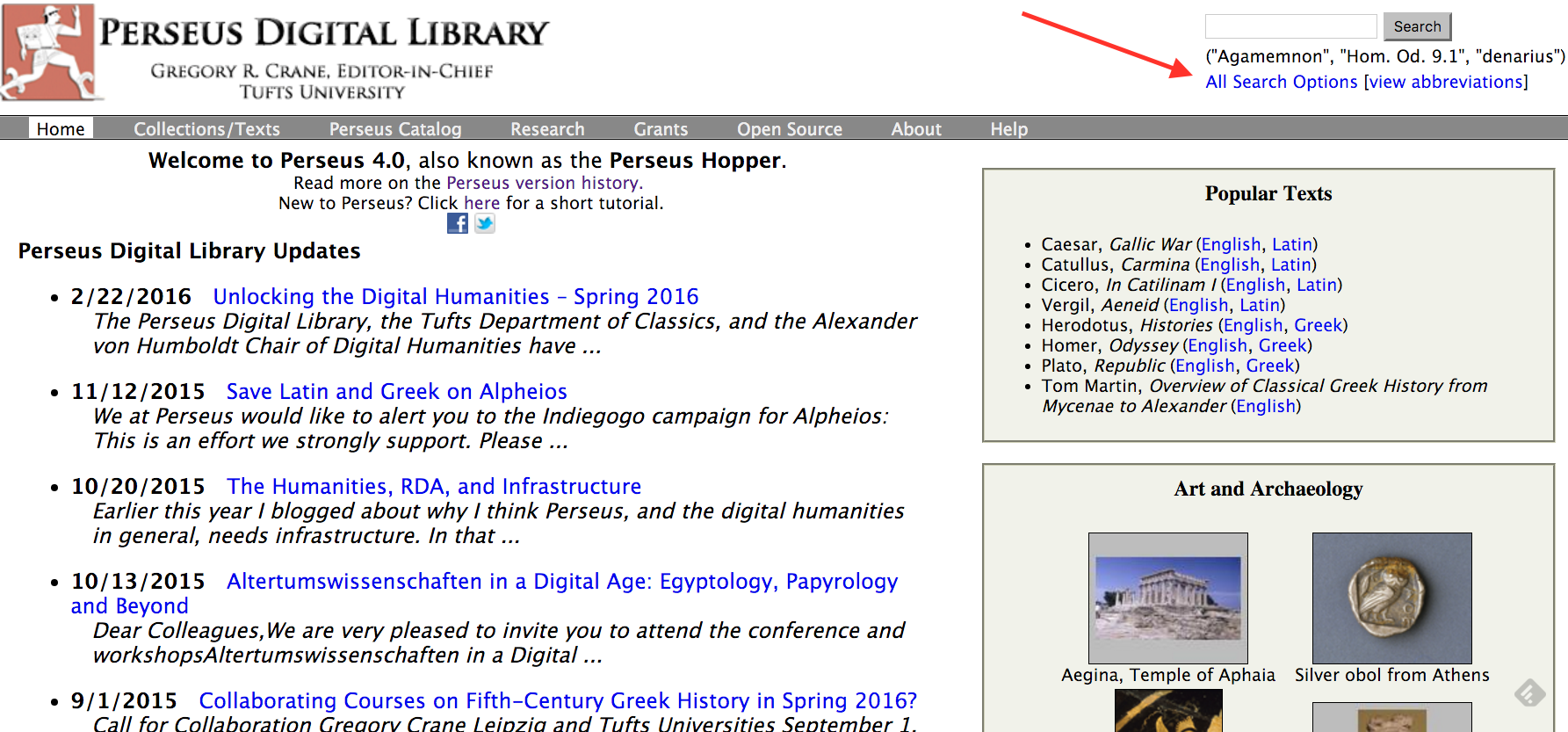This screenshot has width=1568, height=732.
Task: Open The Humanities, RDA, and Infrastructure post
Action: (434, 487)
